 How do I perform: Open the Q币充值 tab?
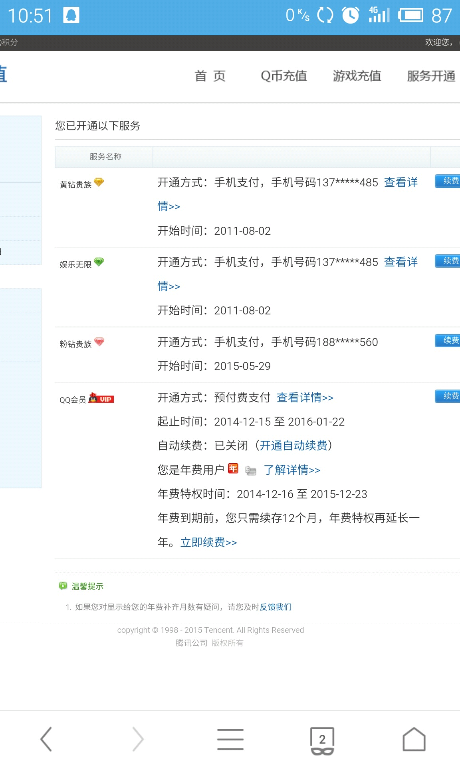[284, 76]
